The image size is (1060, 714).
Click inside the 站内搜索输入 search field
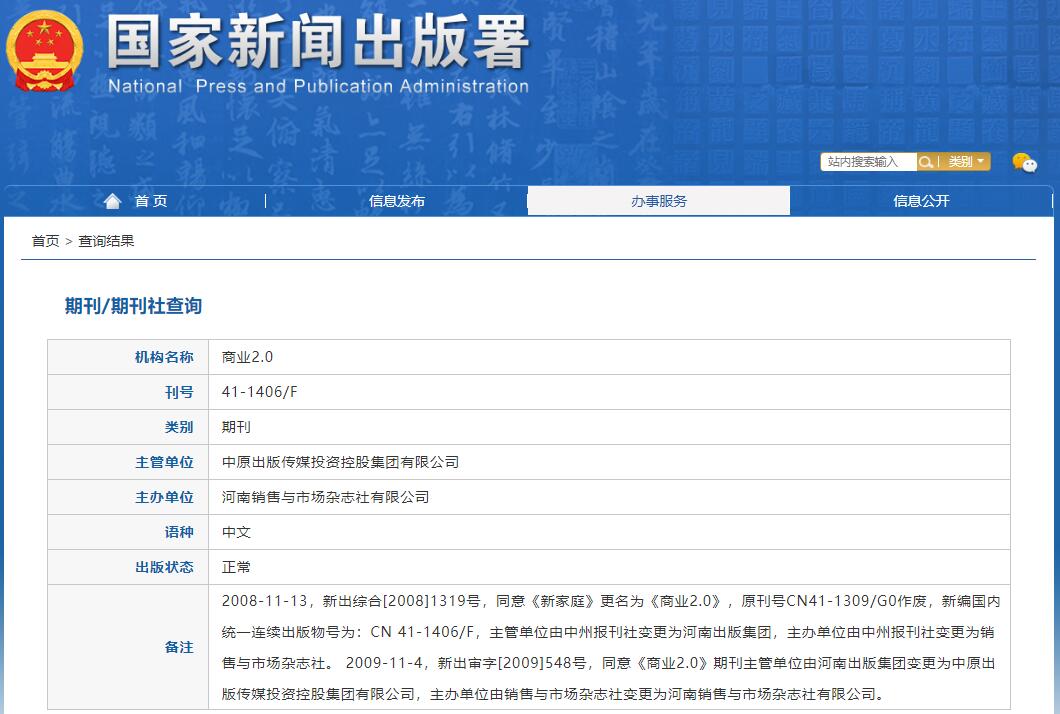(x=869, y=162)
